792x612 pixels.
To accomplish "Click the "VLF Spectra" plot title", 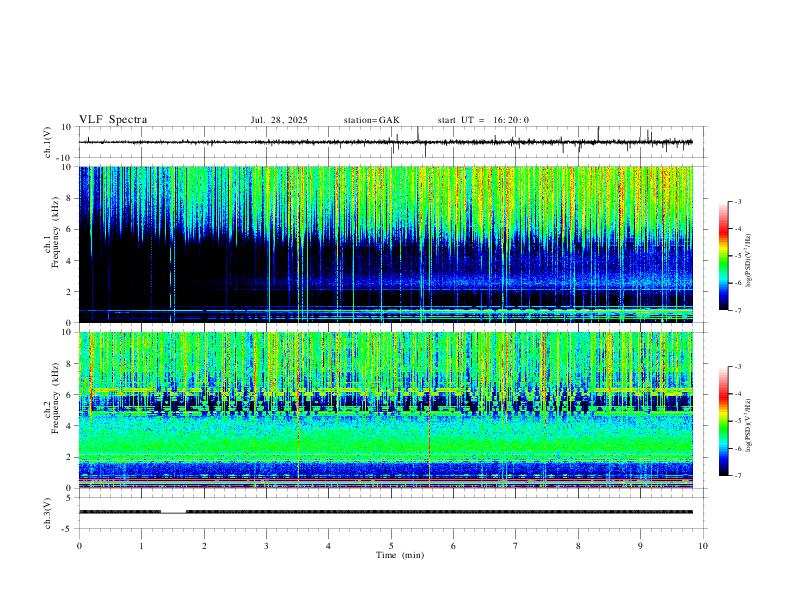I will tap(113, 120).
